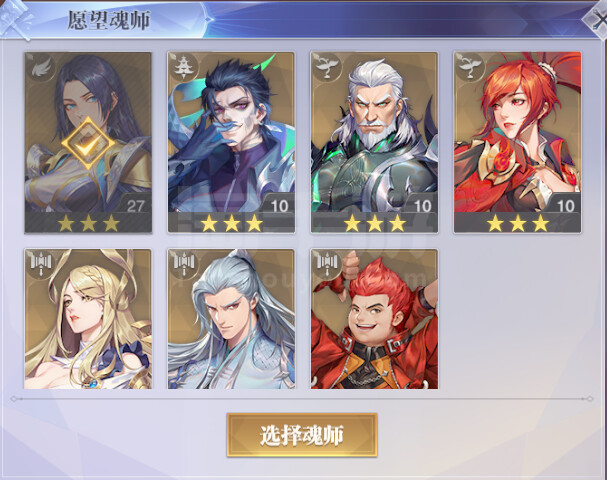The image size is (607, 480).
Task: Click the three-star rating on level 27 card
Action: [x=89, y=223]
